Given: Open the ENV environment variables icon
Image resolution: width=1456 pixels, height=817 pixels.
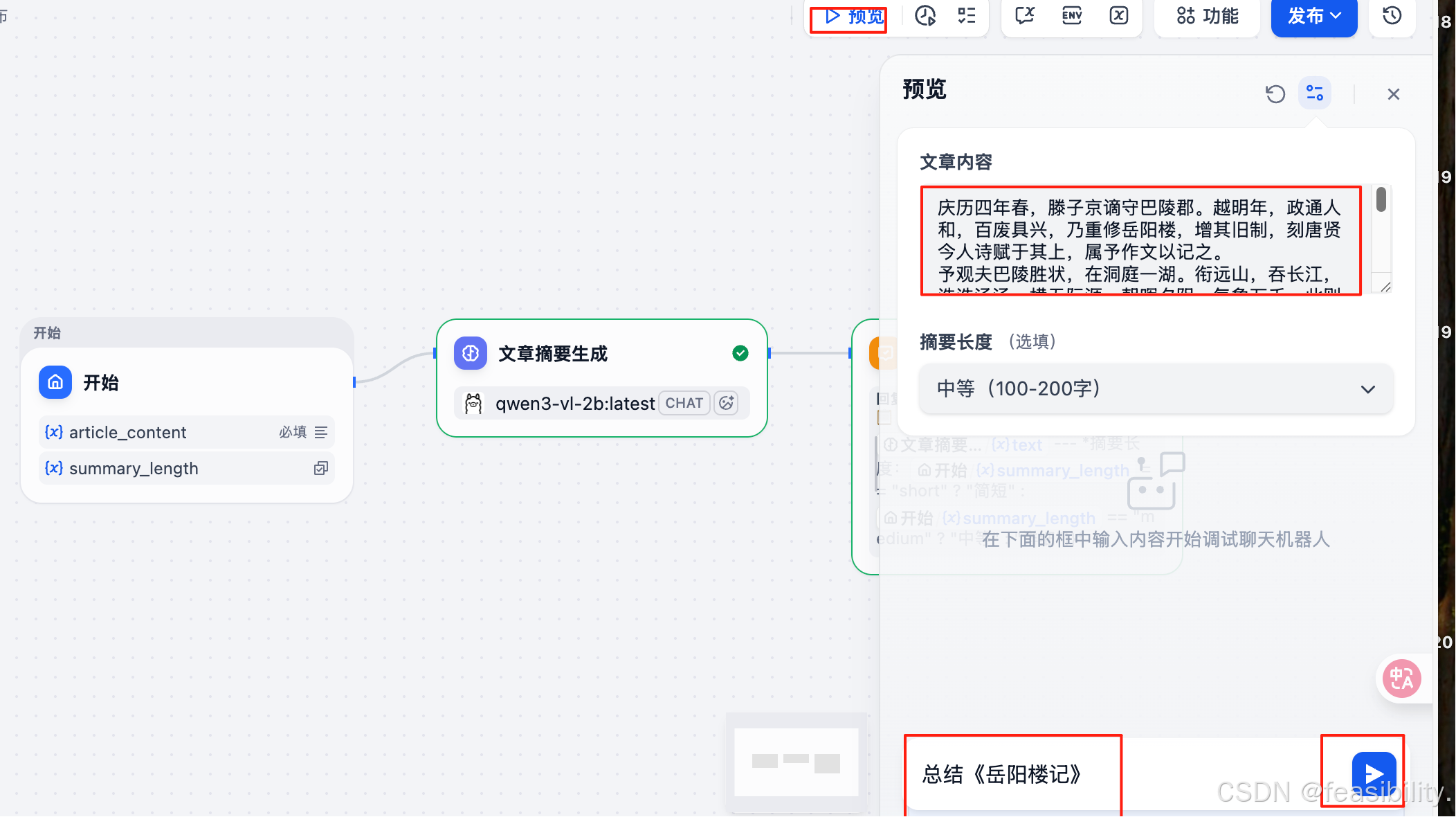Looking at the screenshot, I should (x=1072, y=15).
